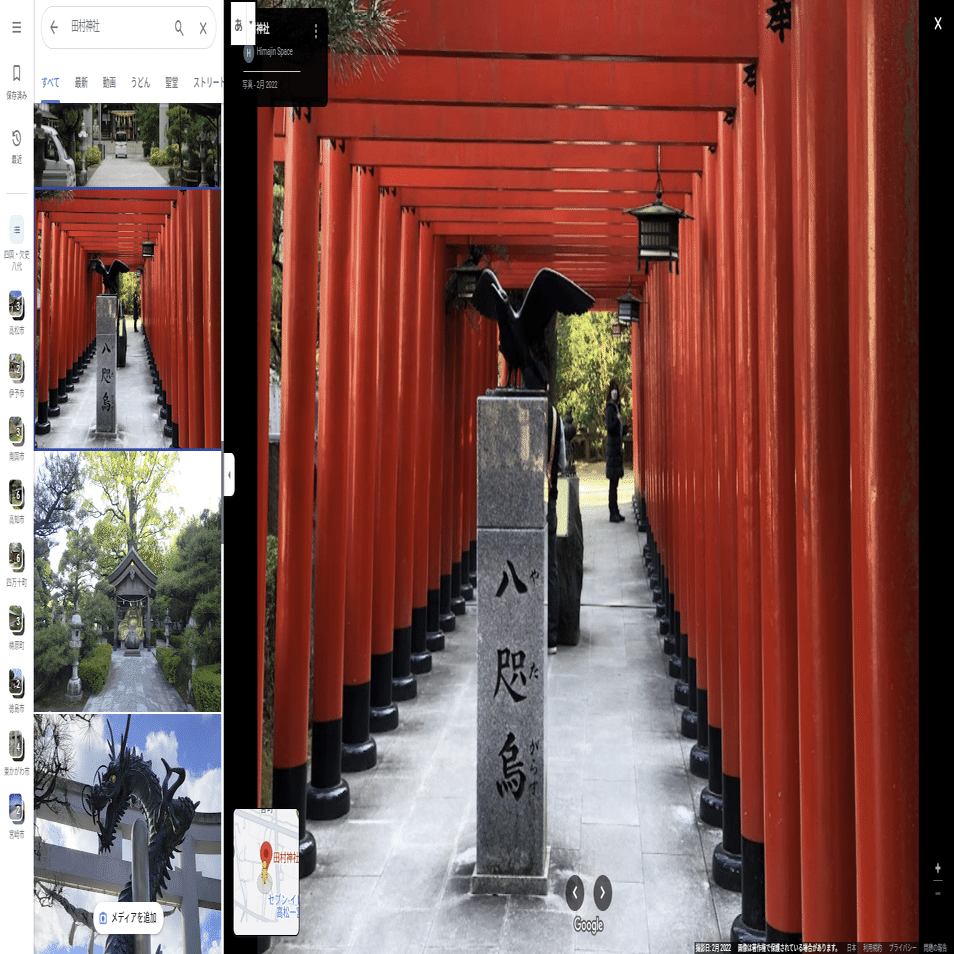The image size is (954, 954).
Task: Open the hamburger main menu
Action: coord(16,27)
